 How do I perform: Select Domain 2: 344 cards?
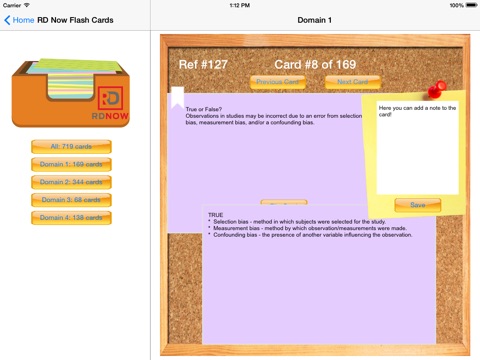pyautogui.click(x=71, y=182)
